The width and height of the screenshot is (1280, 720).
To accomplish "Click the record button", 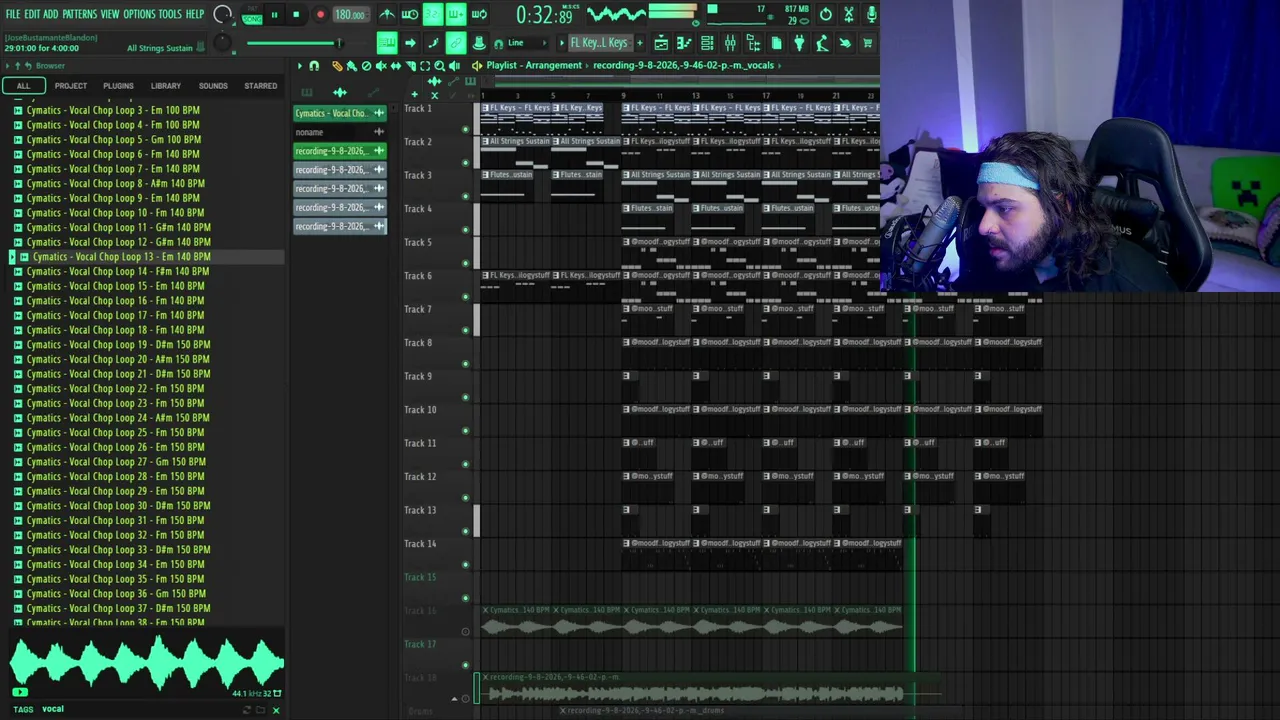I will (x=320, y=15).
